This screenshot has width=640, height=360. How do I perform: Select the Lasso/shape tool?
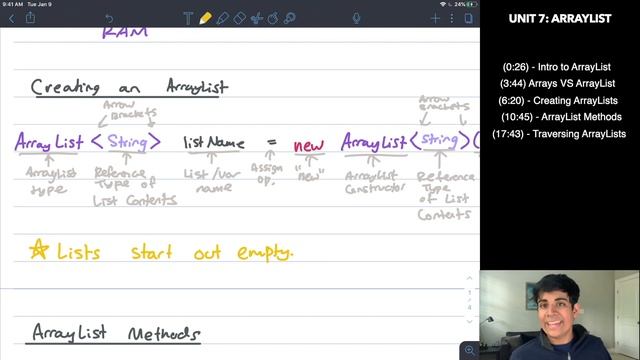273,18
